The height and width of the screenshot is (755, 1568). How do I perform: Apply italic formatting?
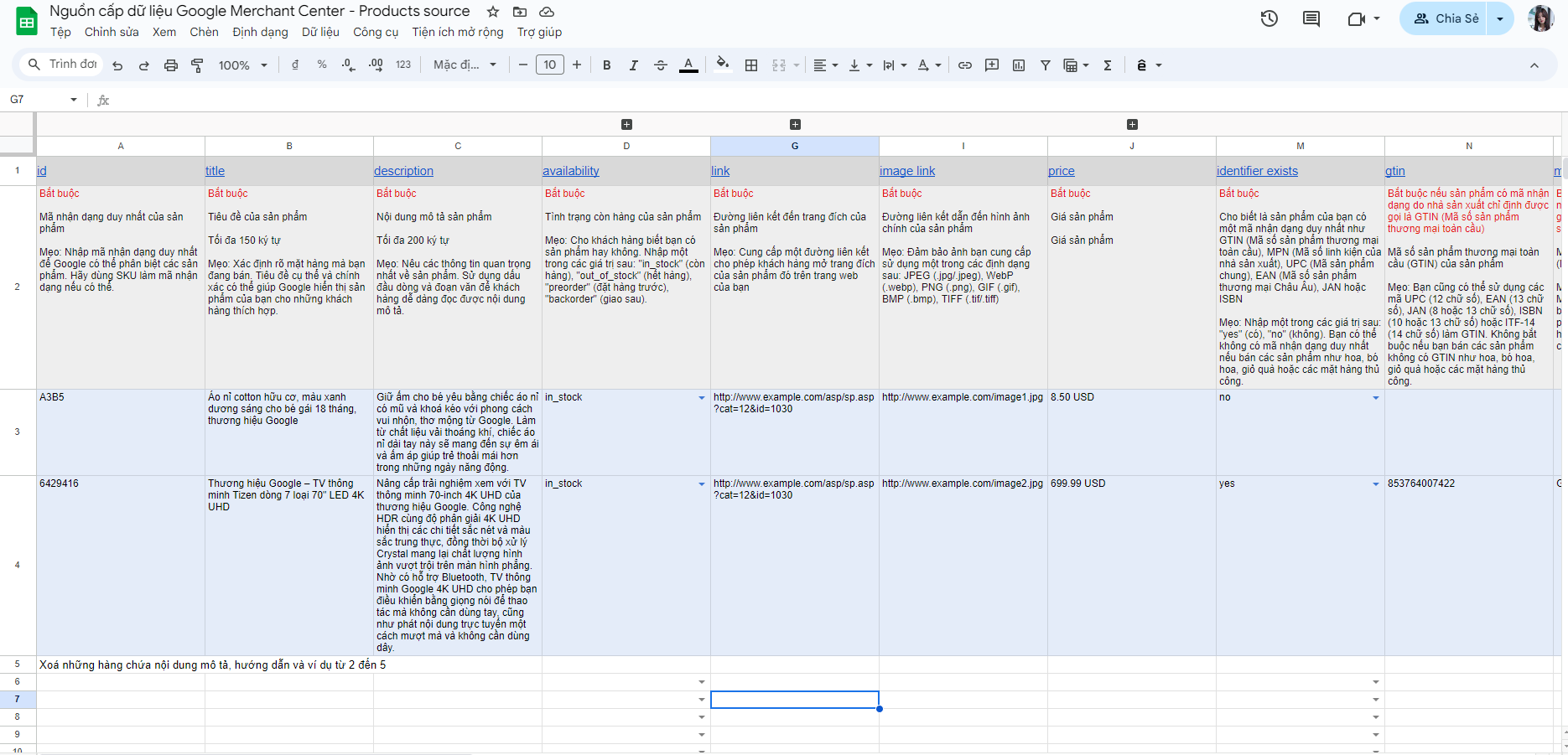pyautogui.click(x=634, y=65)
